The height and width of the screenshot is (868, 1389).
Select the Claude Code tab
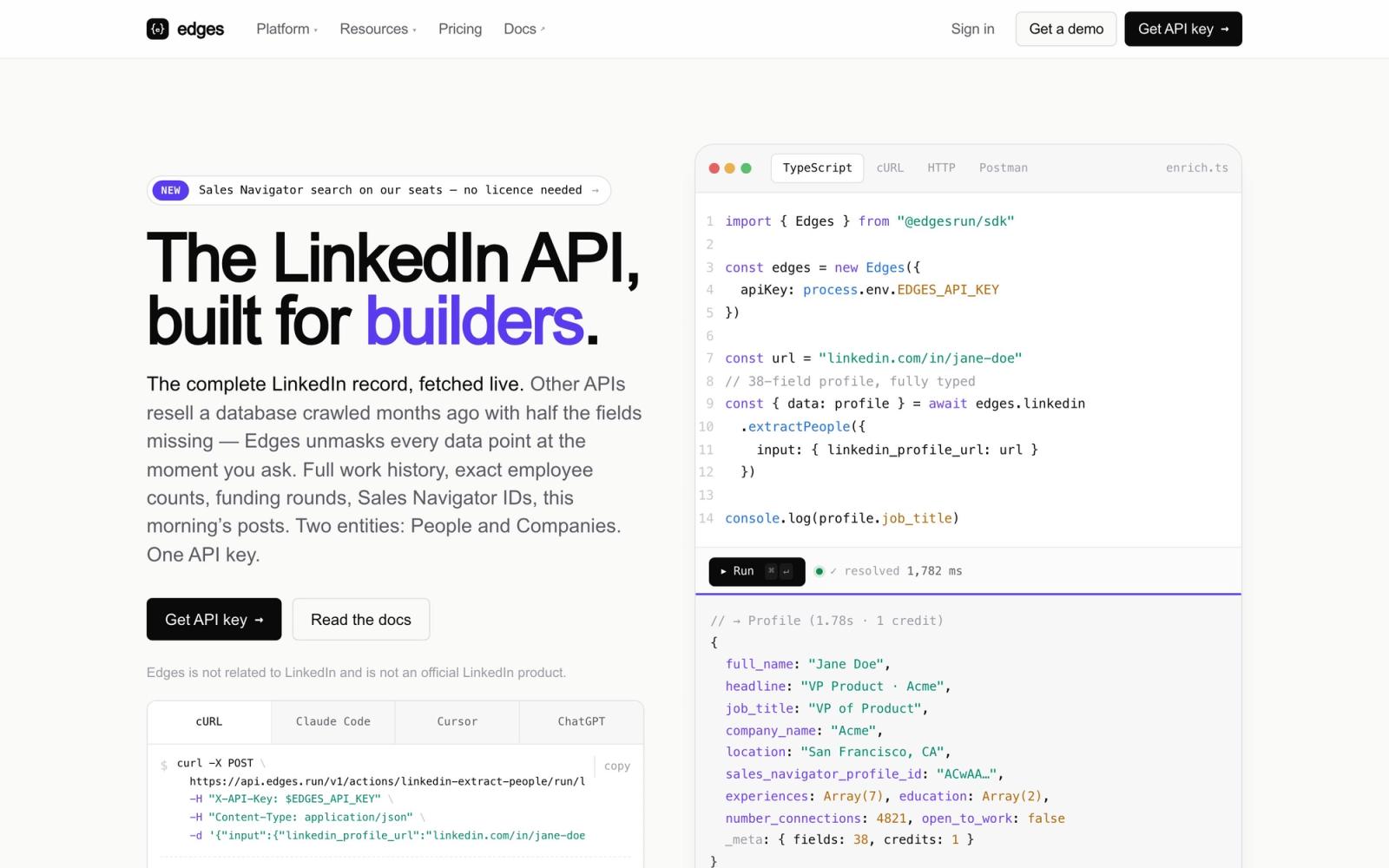tap(333, 721)
